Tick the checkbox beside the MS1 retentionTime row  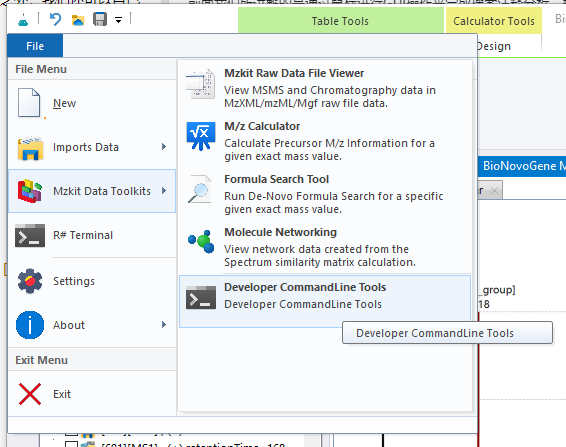71,444
